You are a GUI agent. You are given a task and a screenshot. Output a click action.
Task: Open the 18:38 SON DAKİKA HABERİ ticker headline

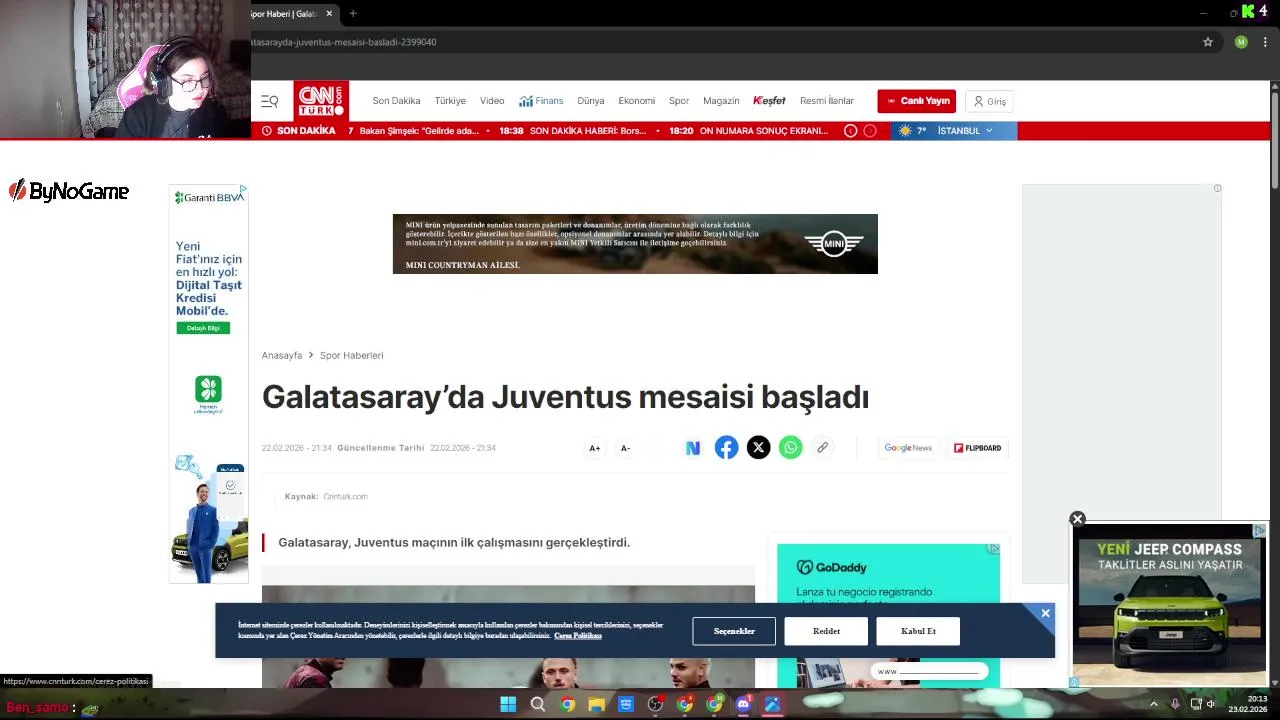tap(573, 131)
